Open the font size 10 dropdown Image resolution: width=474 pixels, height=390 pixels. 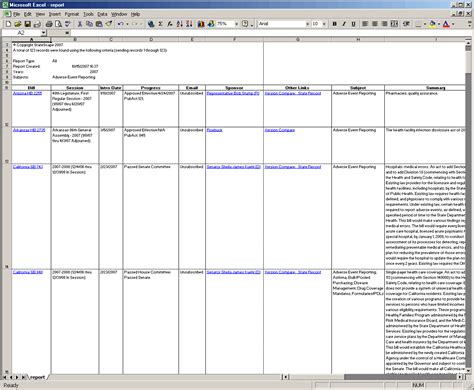point(324,24)
